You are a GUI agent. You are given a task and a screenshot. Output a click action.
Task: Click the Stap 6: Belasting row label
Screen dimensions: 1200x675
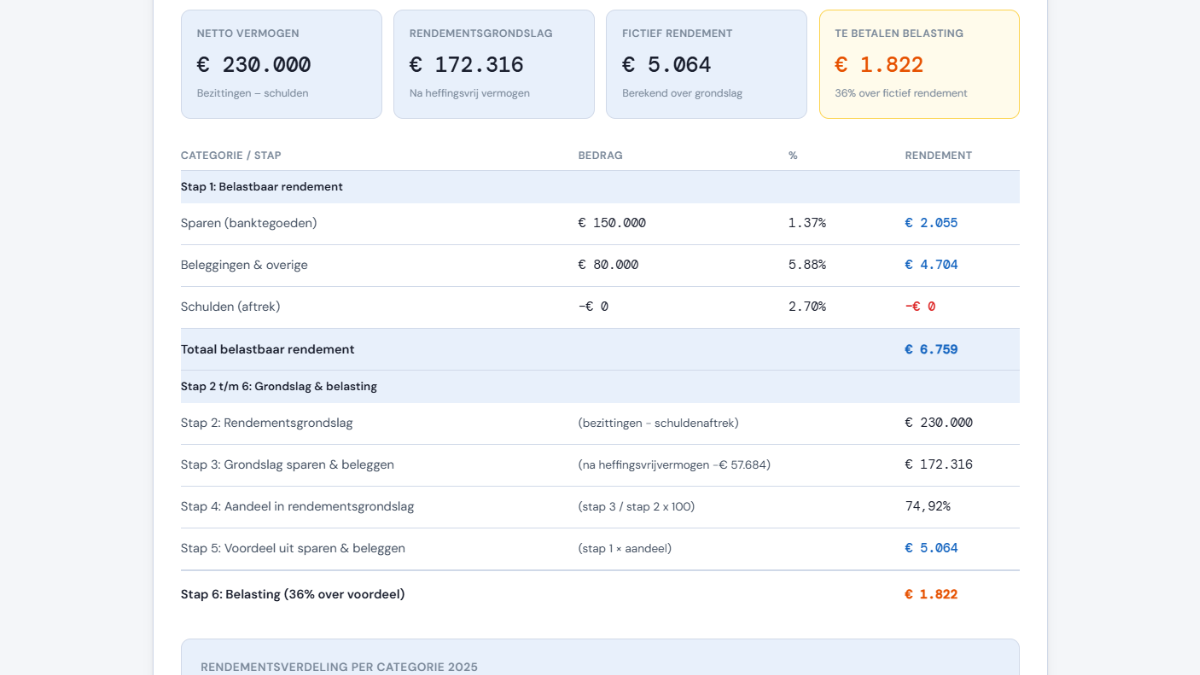[293, 594]
